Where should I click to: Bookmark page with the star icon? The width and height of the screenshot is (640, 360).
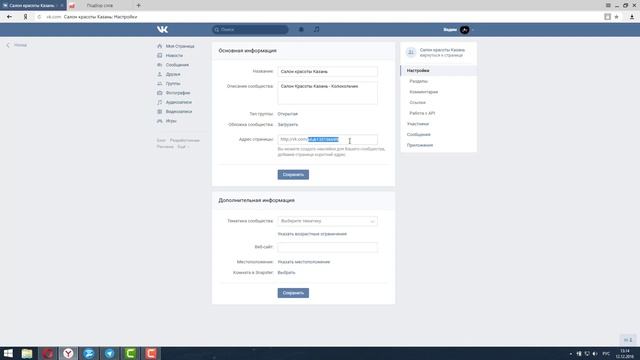click(617, 17)
